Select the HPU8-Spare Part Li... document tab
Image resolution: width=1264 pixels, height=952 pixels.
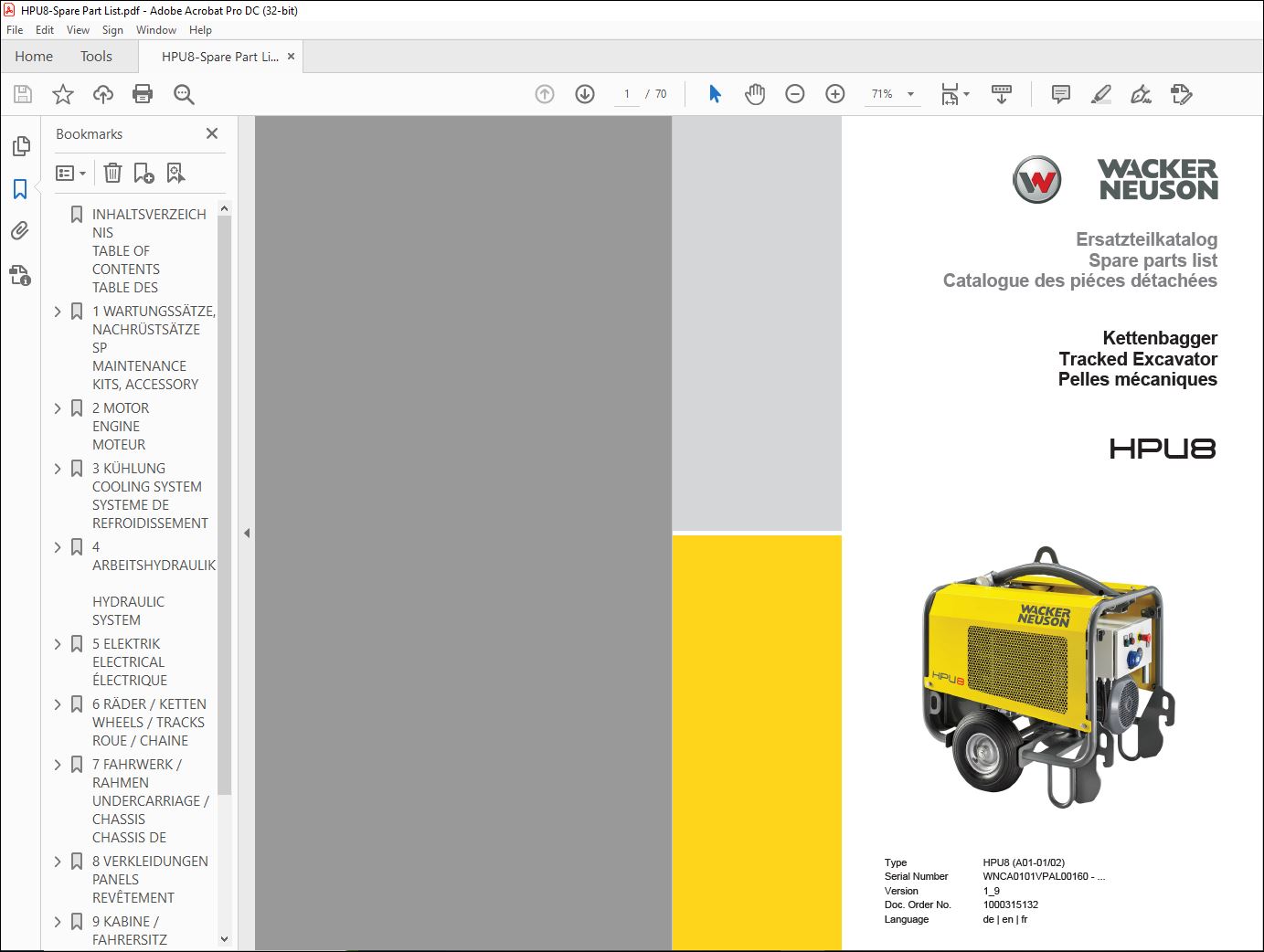tap(220, 57)
